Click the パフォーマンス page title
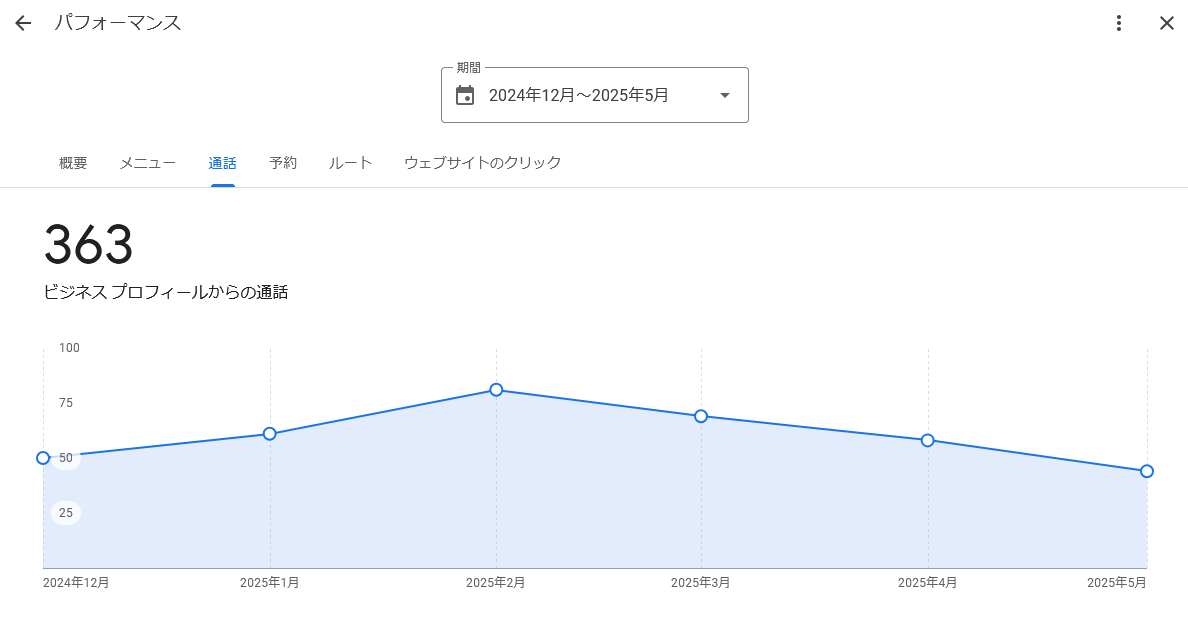The height and width of the screenshot is (638, 1188). [118, 23]
